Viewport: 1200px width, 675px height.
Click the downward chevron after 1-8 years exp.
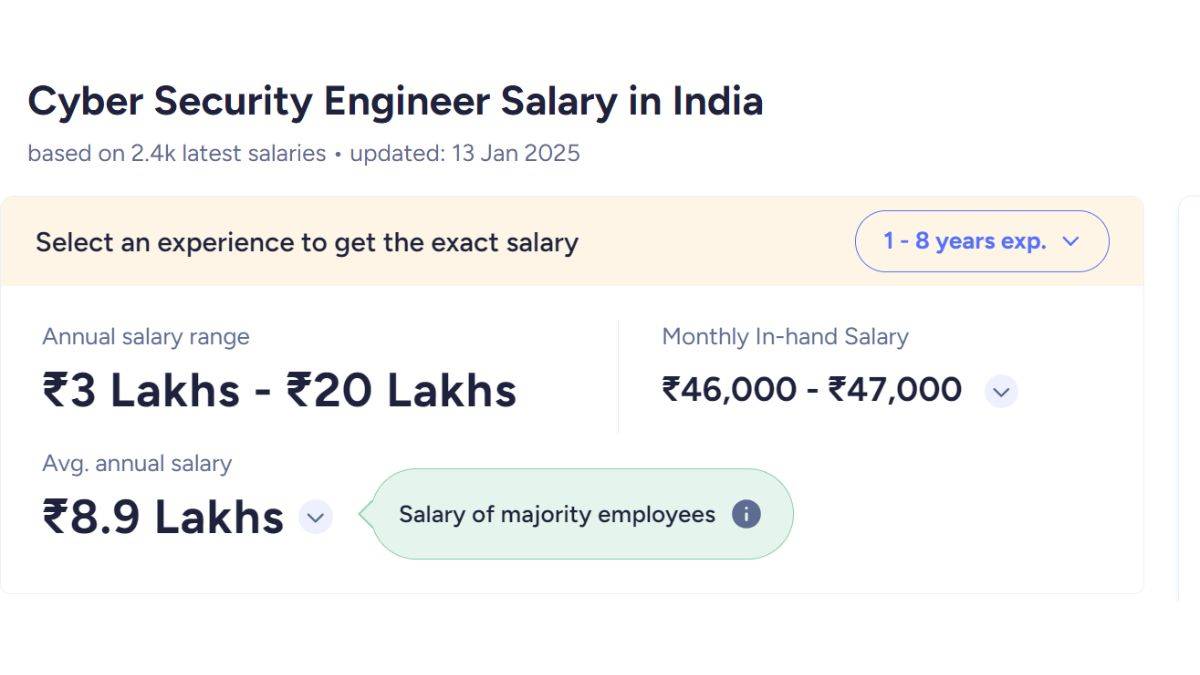coord(1070,241)
